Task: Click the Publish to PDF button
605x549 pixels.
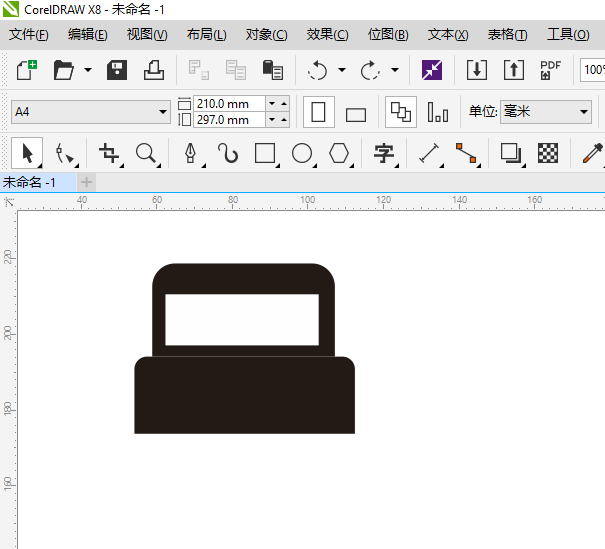Action: pos(550,70)
